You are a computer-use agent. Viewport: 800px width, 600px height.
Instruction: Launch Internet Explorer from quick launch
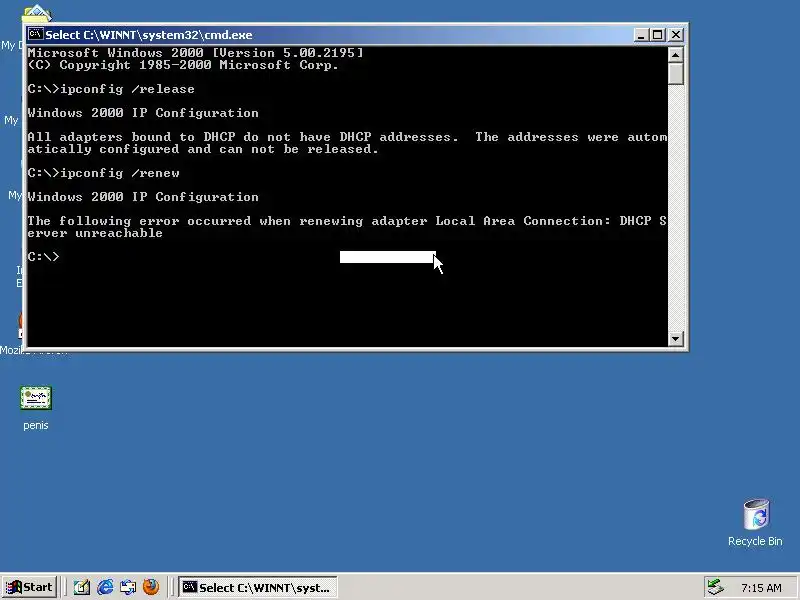click(x=105, y=587)
